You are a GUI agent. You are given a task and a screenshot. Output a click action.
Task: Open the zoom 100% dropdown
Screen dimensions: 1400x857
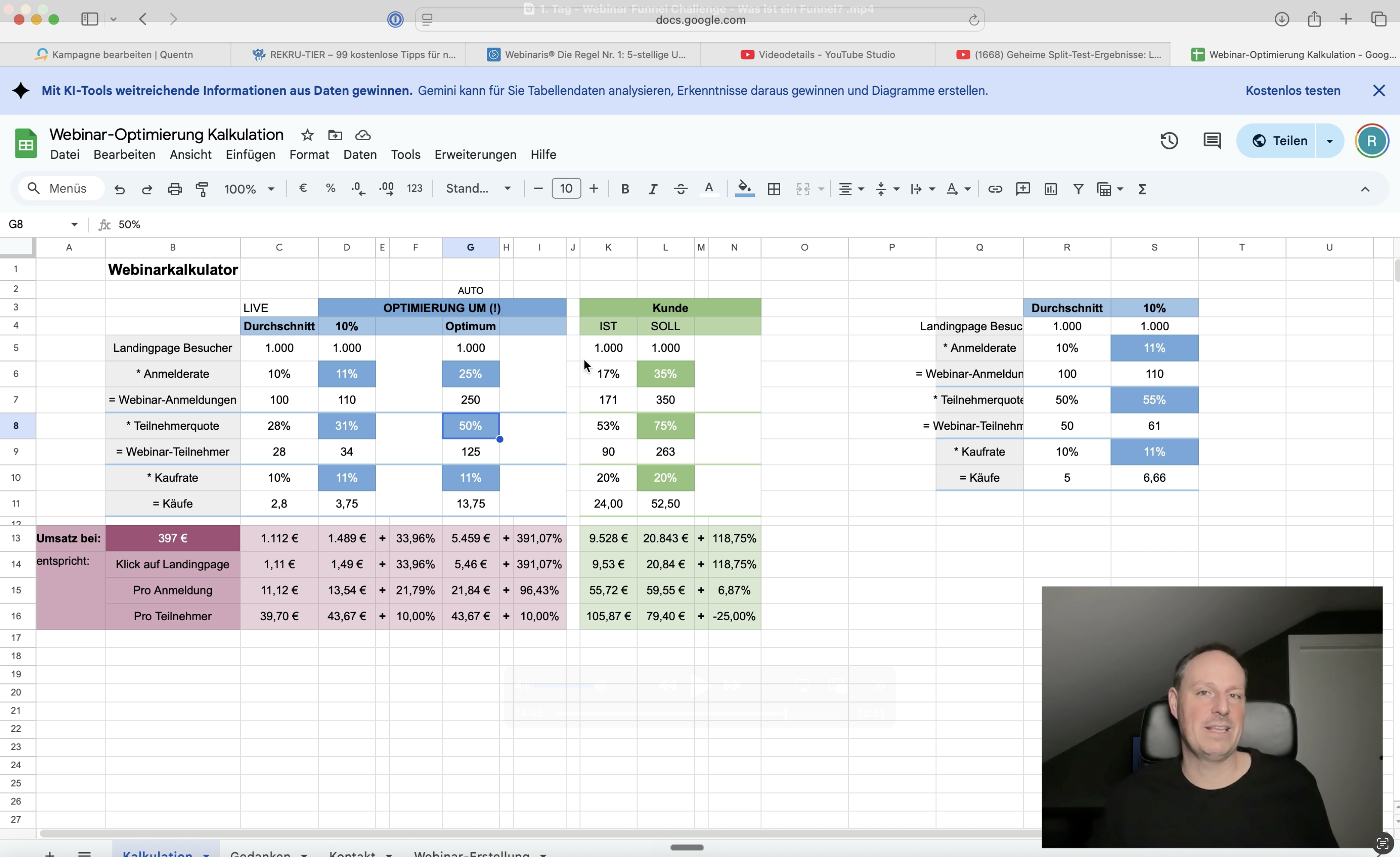[x=250, y=189]
